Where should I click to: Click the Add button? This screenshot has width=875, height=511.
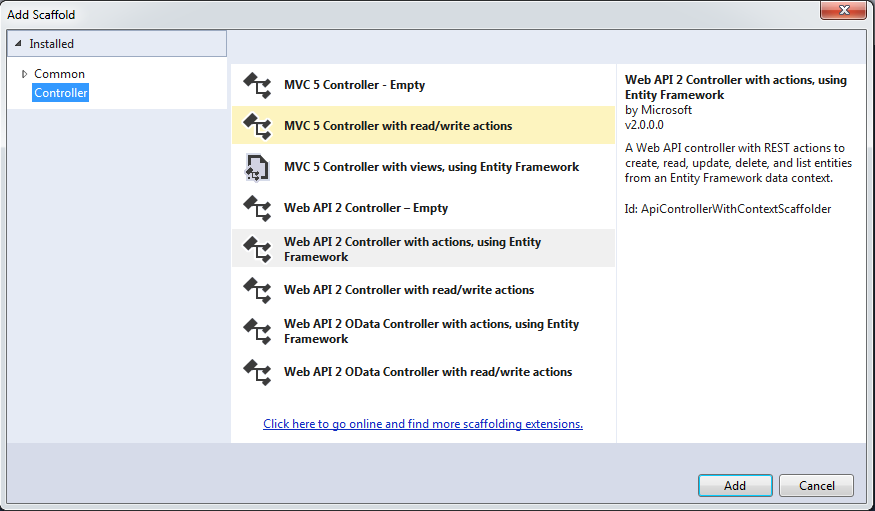click(735, 485)
